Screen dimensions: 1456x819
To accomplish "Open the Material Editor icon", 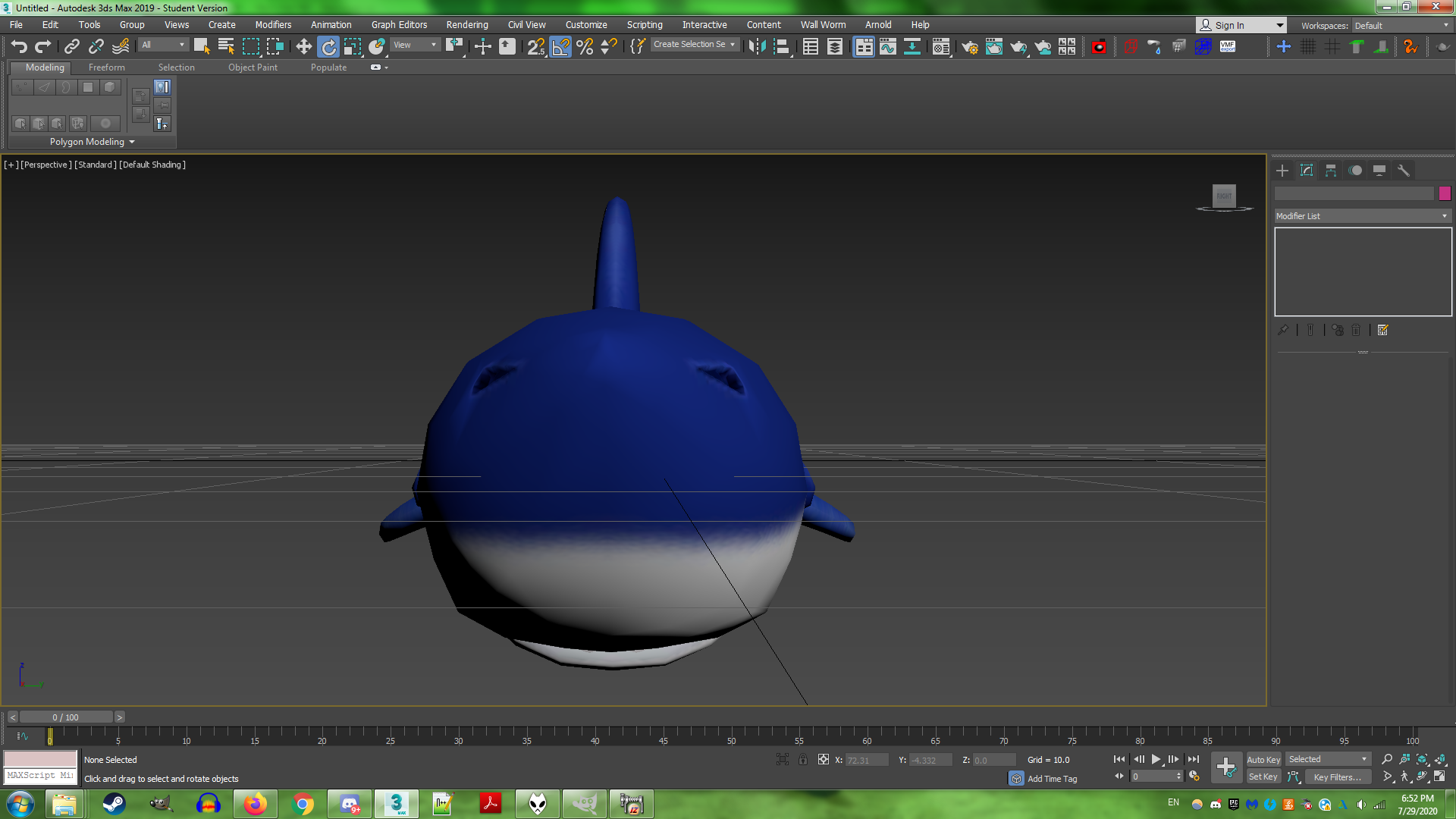I will [941, 47].
